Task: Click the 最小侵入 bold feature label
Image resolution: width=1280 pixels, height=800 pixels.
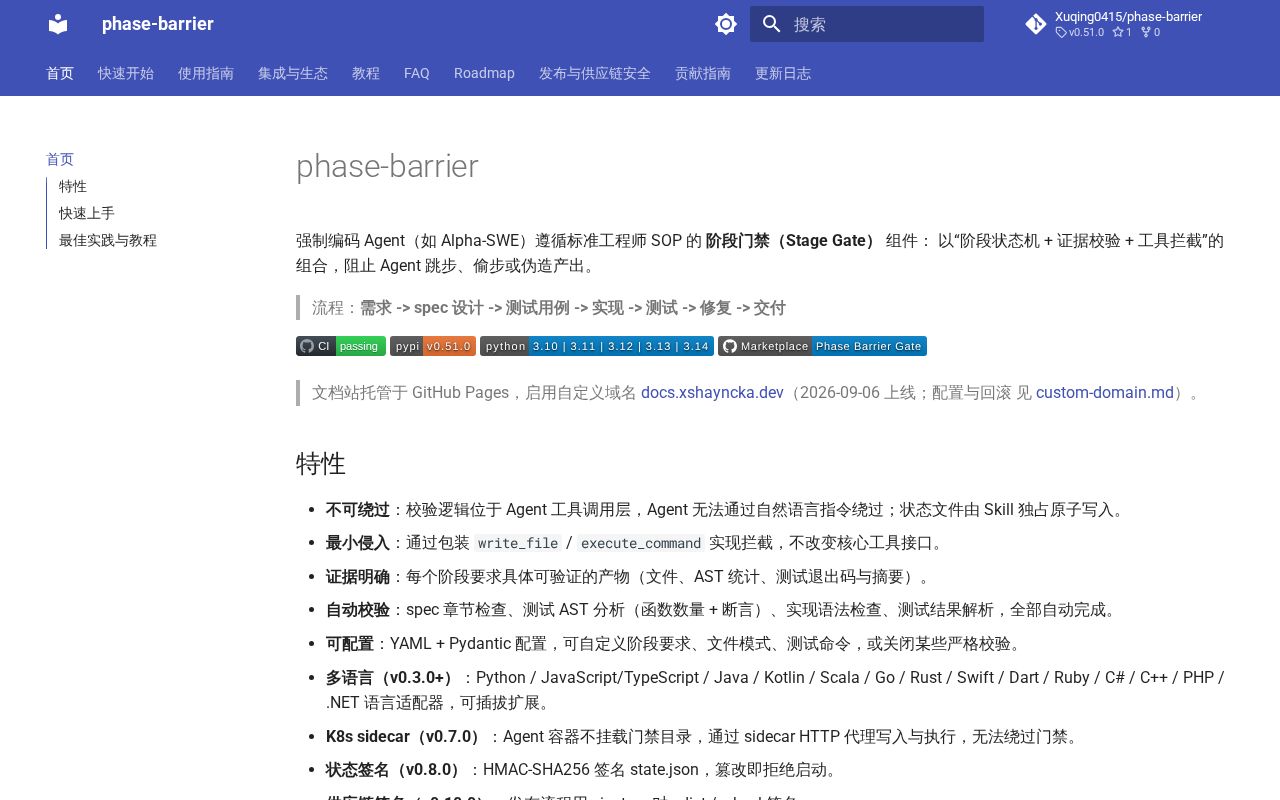Action: coord(358,542)
